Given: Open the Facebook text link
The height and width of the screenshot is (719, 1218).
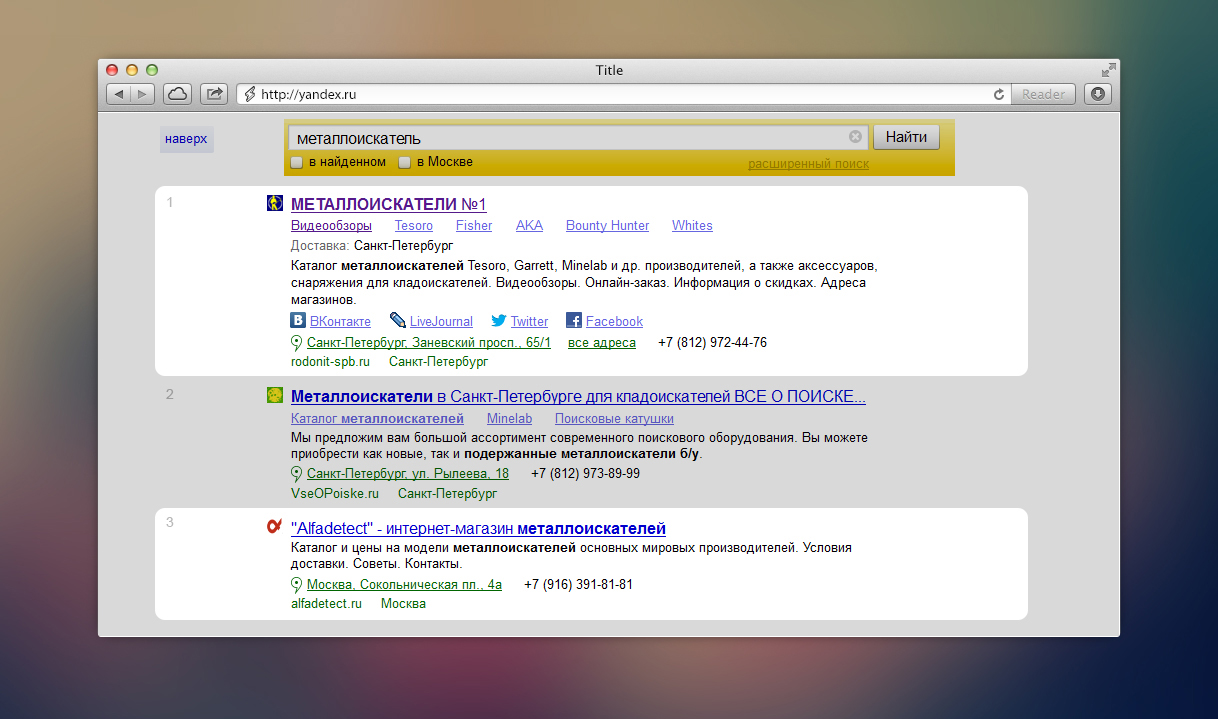Looking at the screenshot, I should [x=614, y=321].
